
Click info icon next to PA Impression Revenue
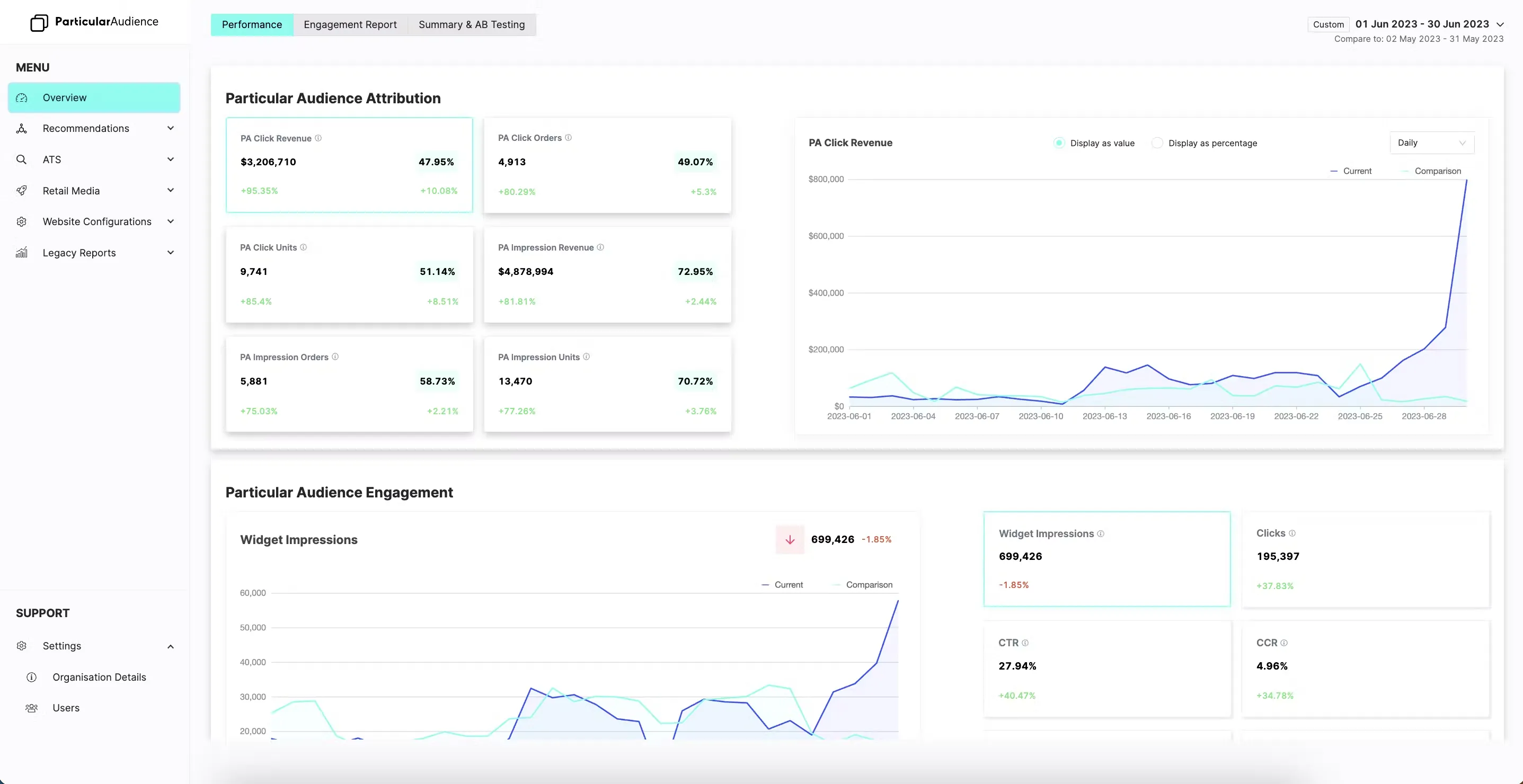pyautogui.click(x=600, y=247)
